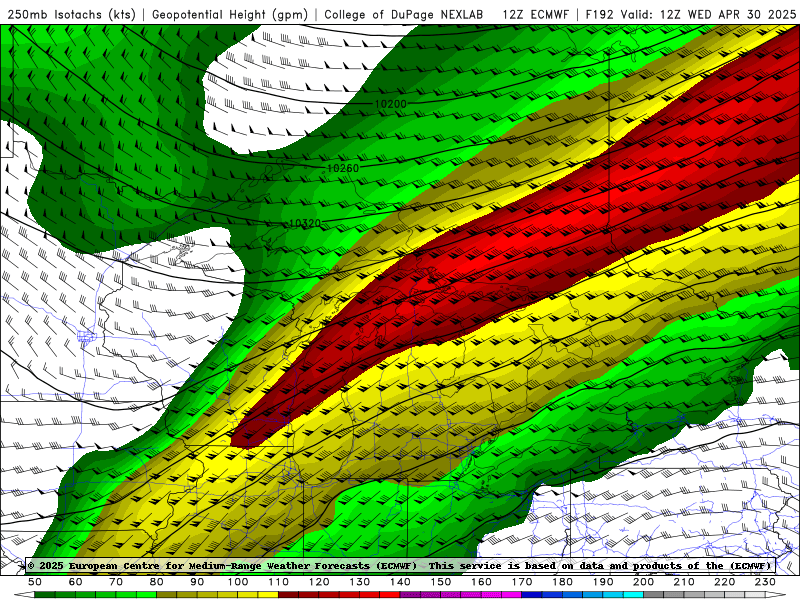Click the "F192 Valid: 12Z WED APR 30 2025" text
The height and width of the screenshot is (600, 800).
tap(691, 15)
